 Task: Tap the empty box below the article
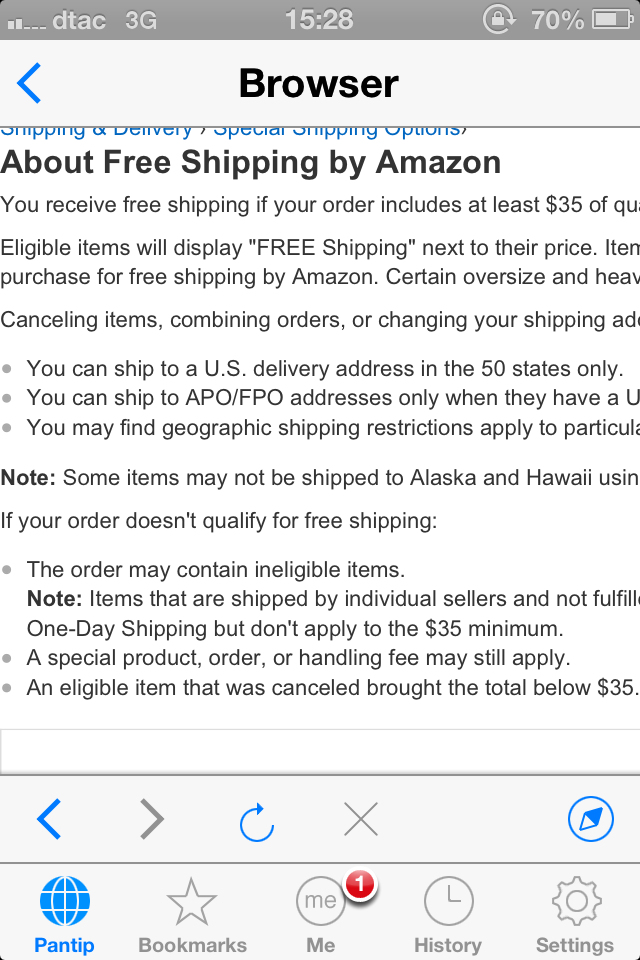pyautogui.click(x=320, y=752)
